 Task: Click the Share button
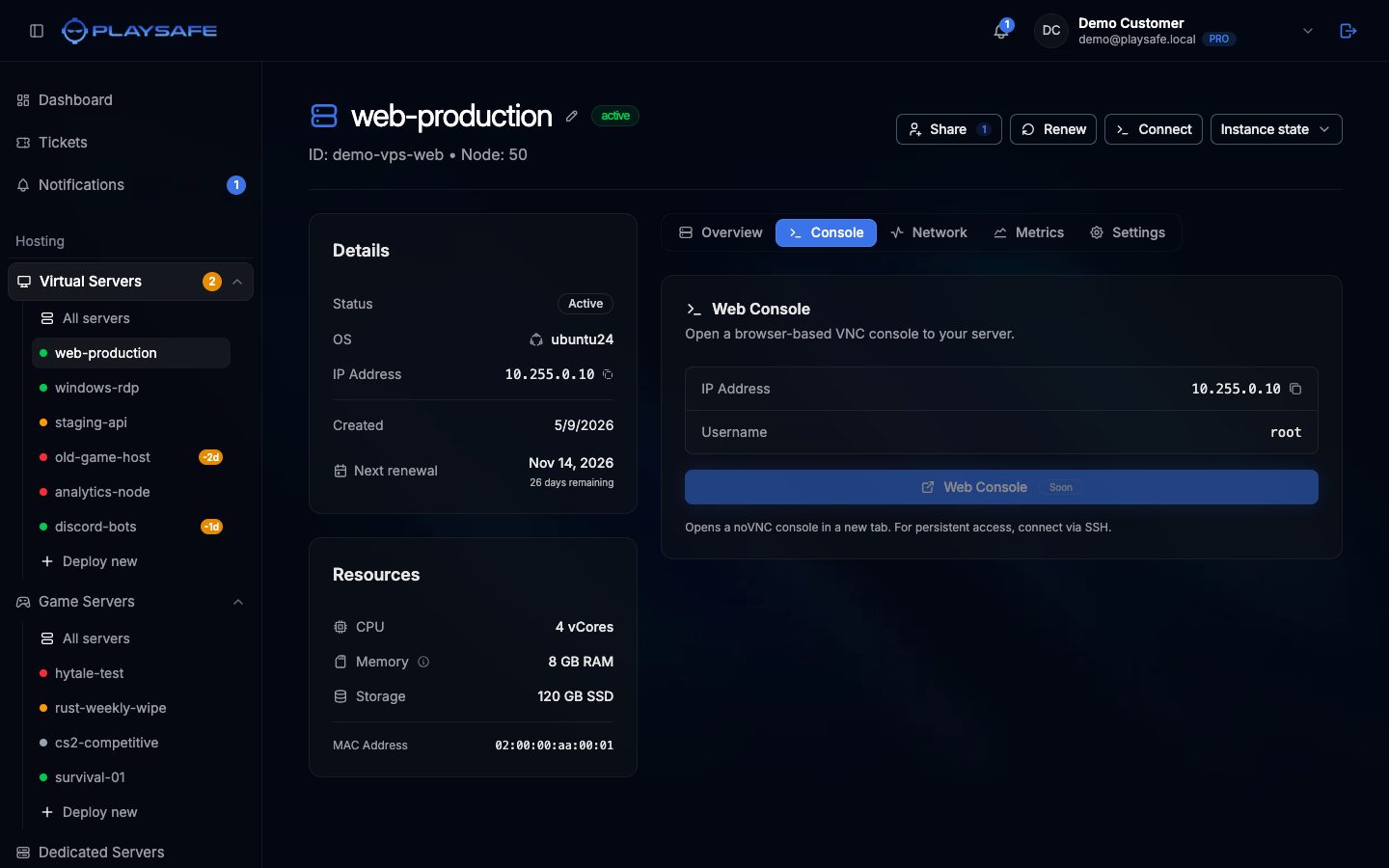pos(949,129)
